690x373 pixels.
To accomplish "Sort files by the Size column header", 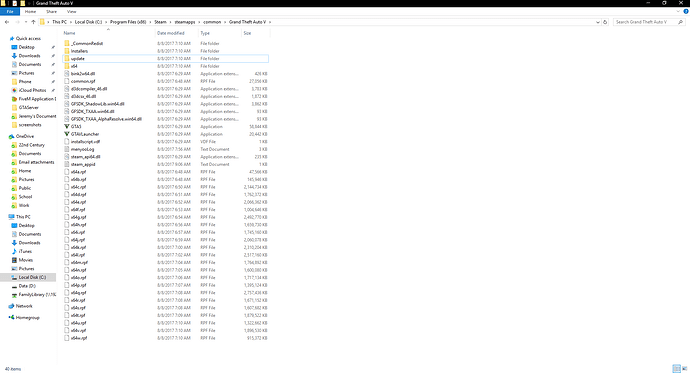I will click(247, 33).
